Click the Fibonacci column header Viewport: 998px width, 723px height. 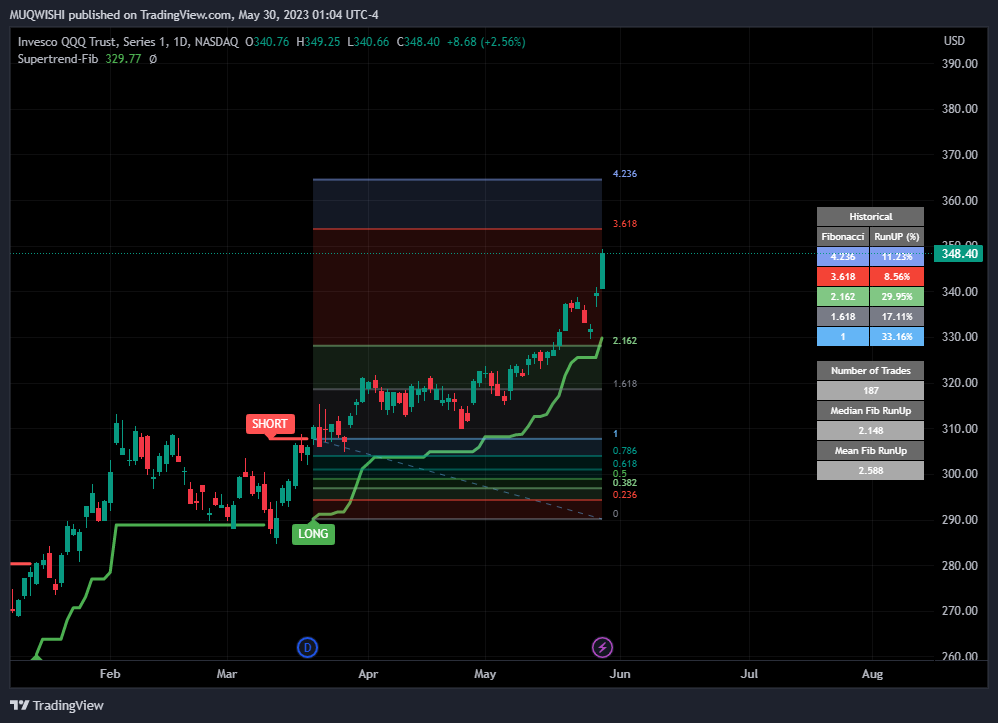pos(843,237)
